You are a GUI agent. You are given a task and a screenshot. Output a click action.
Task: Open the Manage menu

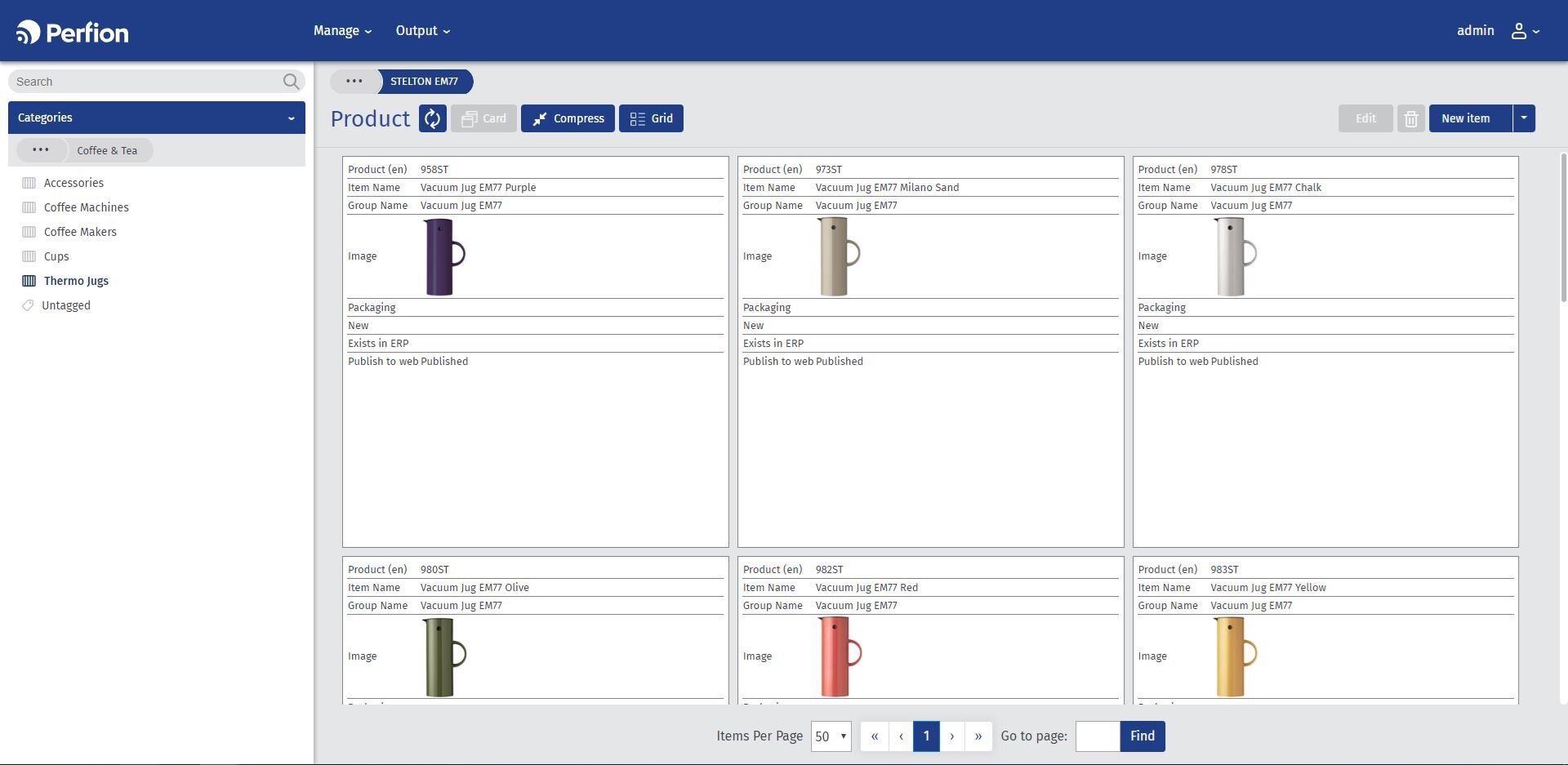(x=342, y=31)
